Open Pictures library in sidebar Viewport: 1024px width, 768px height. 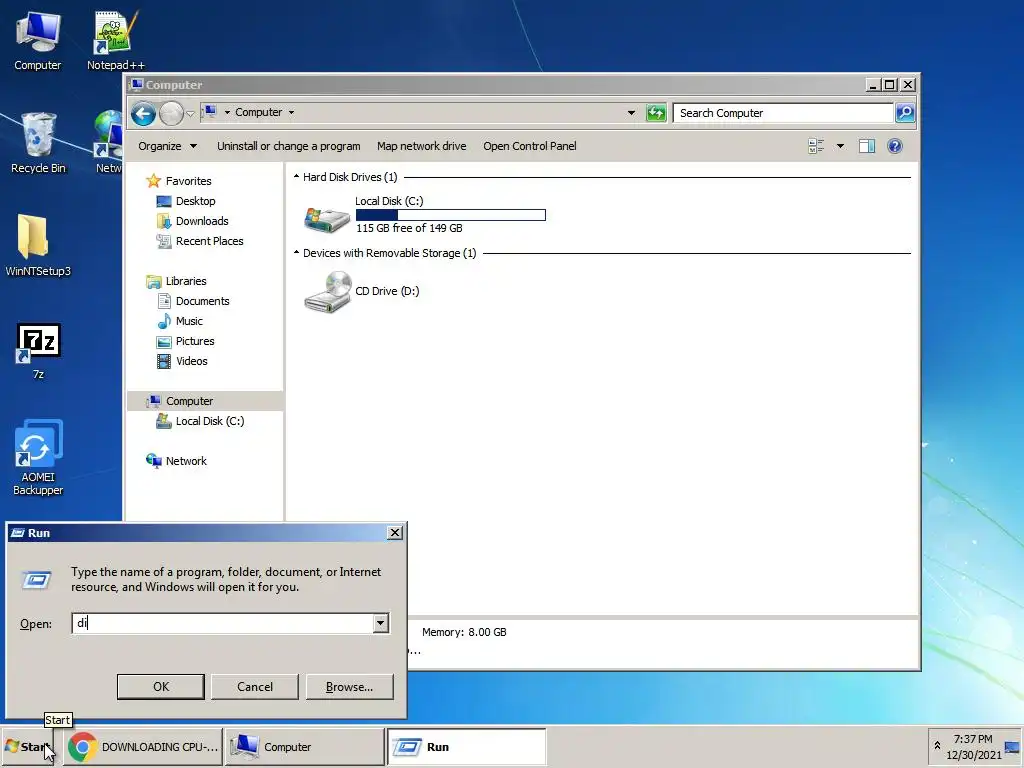coord(195,342)
